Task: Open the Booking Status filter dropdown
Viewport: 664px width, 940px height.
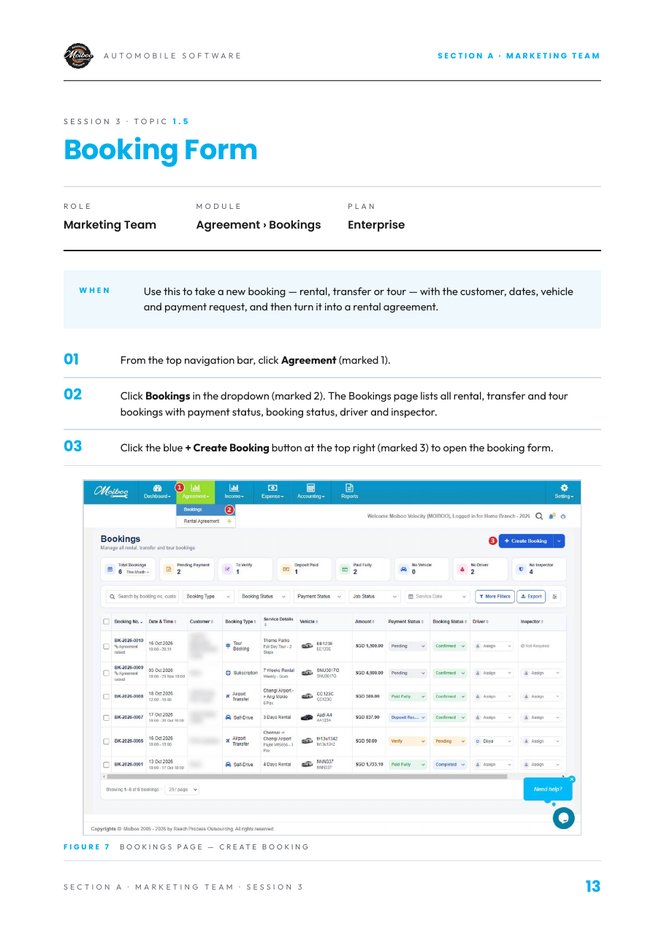Action: [264, 596]
